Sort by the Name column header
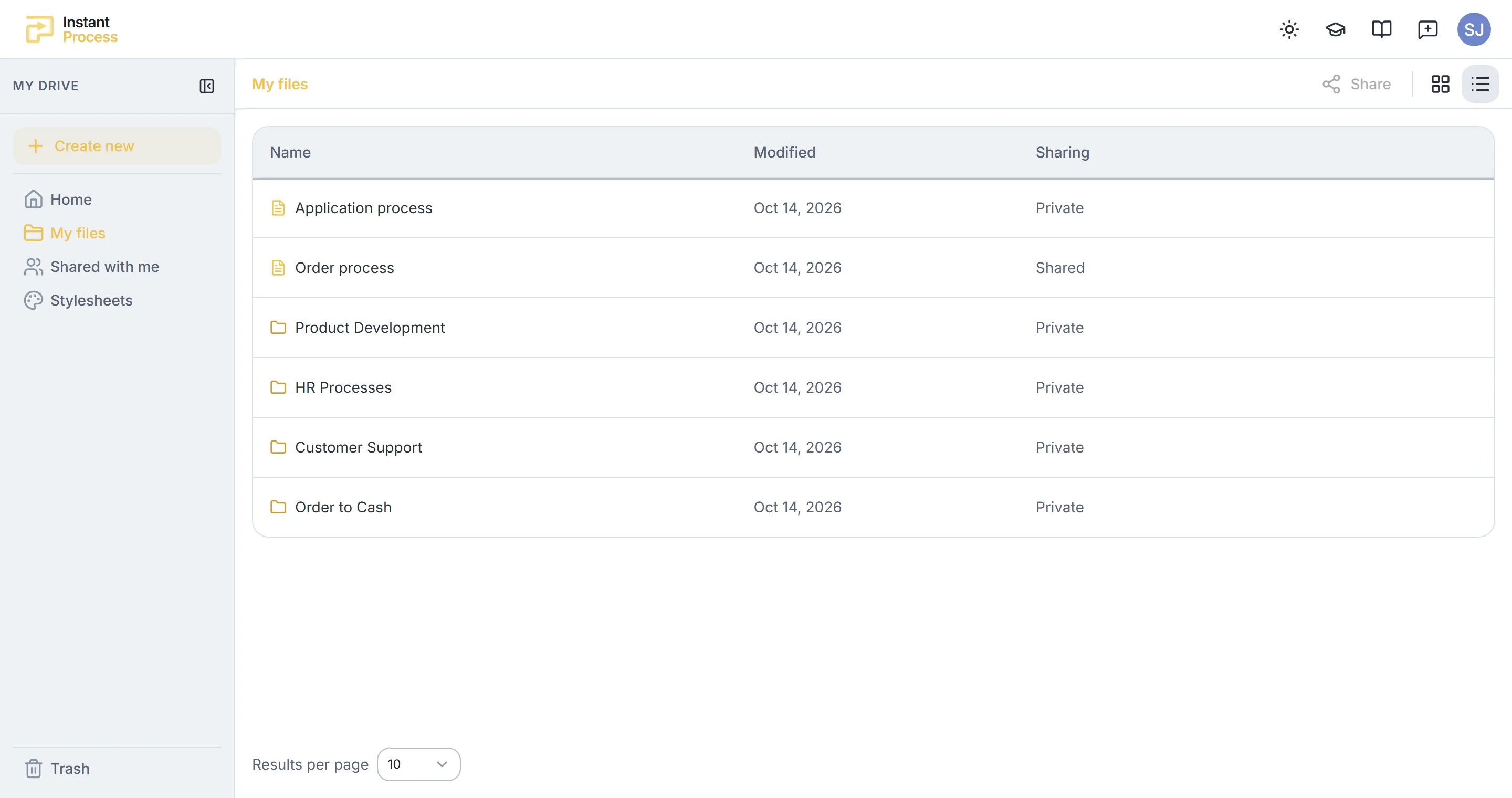The width and height of the screenshot is (1512, 798). pos(290,153)
